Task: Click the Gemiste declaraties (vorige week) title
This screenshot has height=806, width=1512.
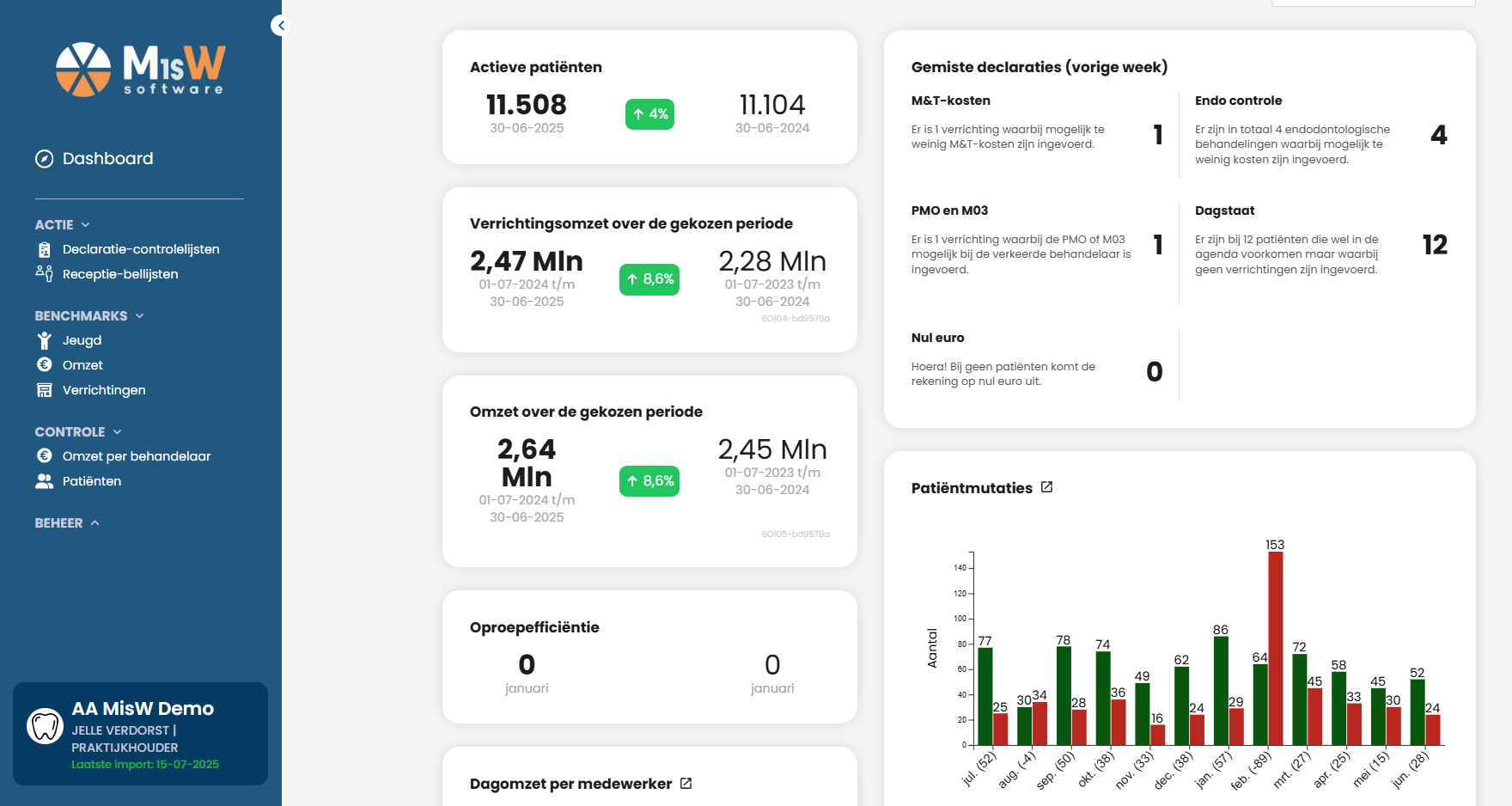Action: (x=1039, y=67)
